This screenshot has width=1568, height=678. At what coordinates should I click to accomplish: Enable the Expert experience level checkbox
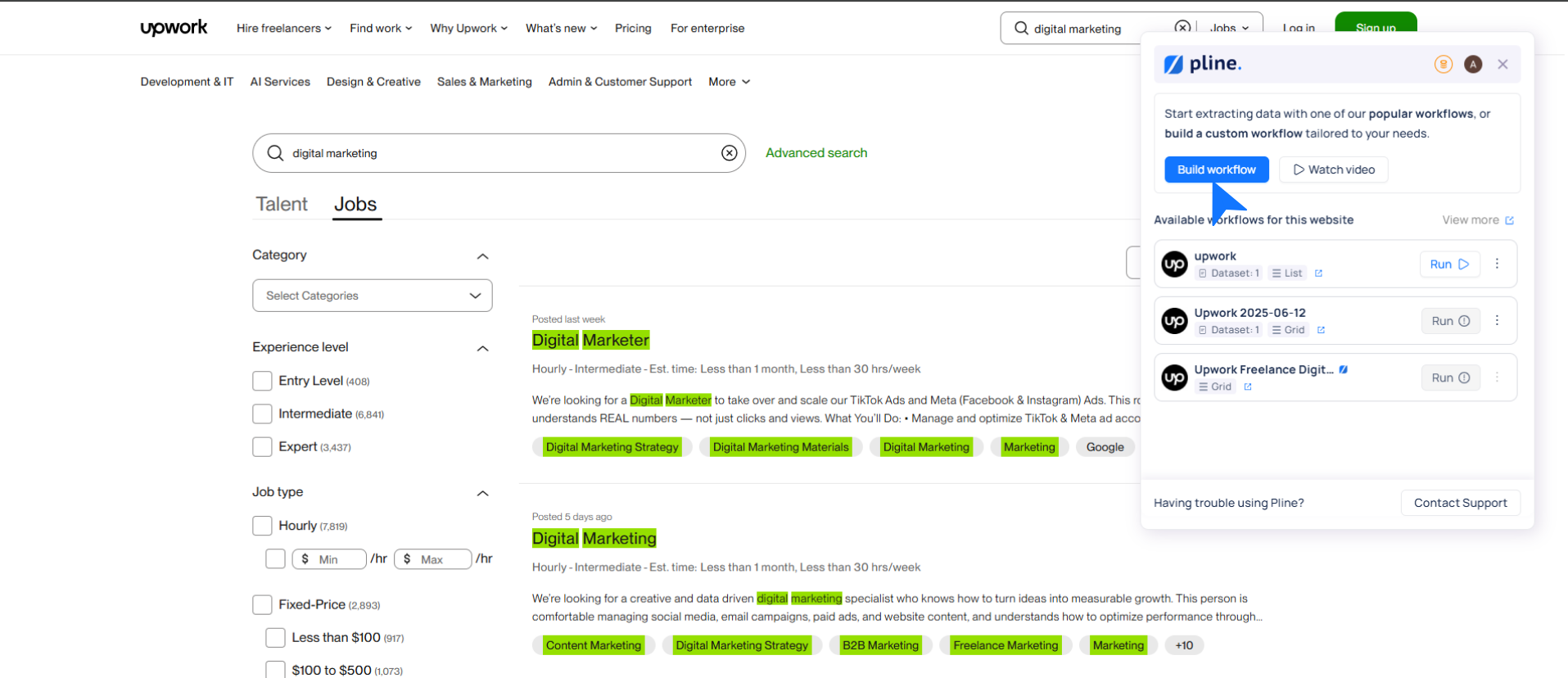[x=262, y=447]
